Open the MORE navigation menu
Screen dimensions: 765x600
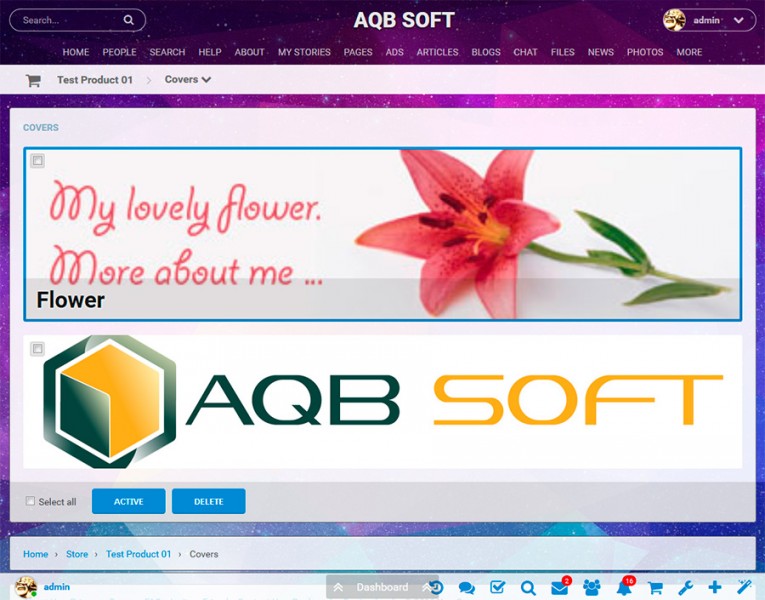coord(689,52)
